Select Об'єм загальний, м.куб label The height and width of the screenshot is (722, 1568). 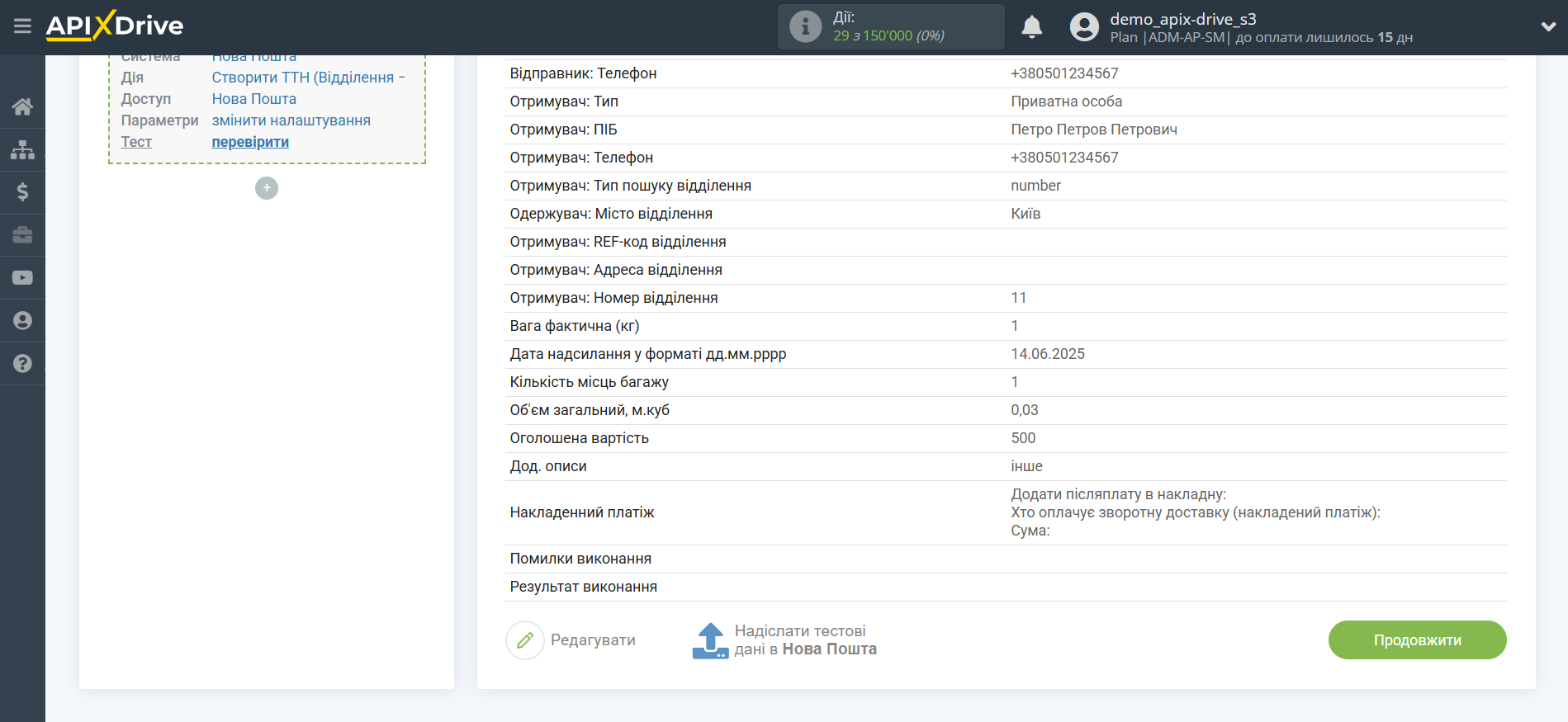[x=590, y=410]
